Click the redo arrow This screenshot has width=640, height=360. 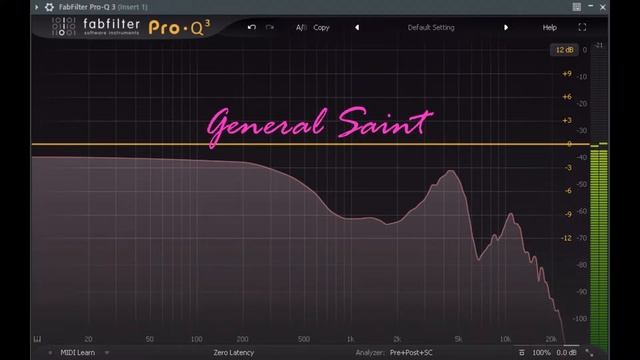click(x=270, y=27)
